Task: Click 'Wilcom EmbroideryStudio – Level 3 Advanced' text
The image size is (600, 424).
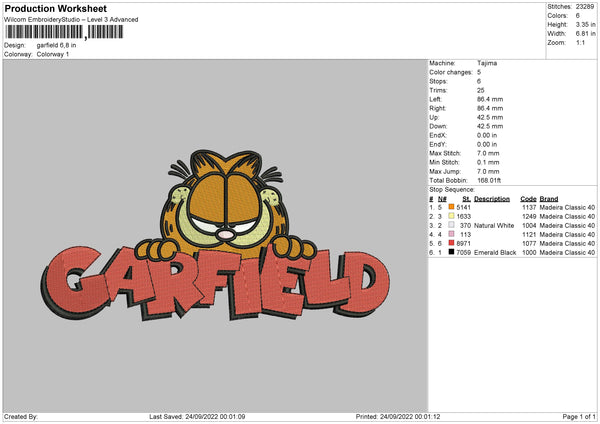Action: (x=71, y=20)
